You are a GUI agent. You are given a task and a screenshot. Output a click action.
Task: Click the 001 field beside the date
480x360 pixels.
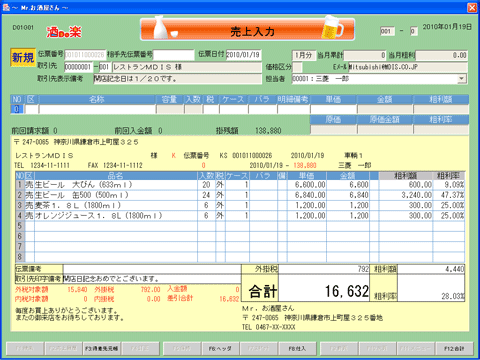pyautogui.click(x=387, y=31)
